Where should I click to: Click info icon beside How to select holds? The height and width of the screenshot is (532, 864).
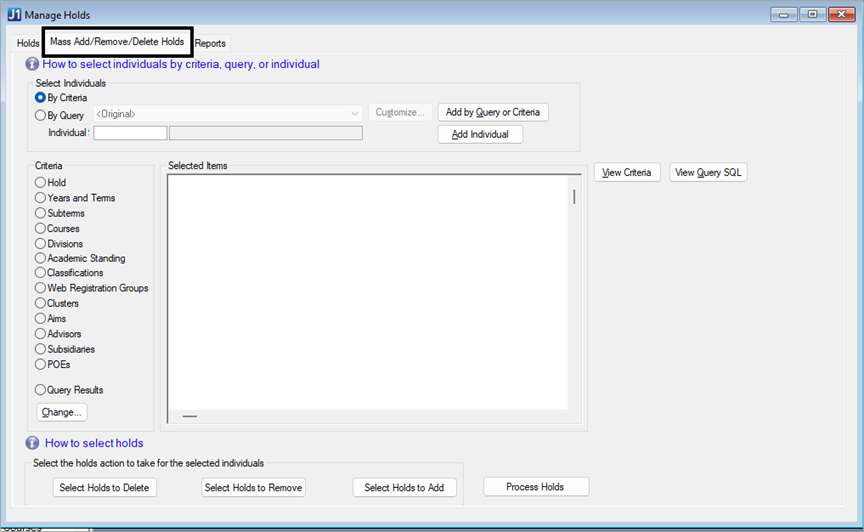[x=32, y=443]
